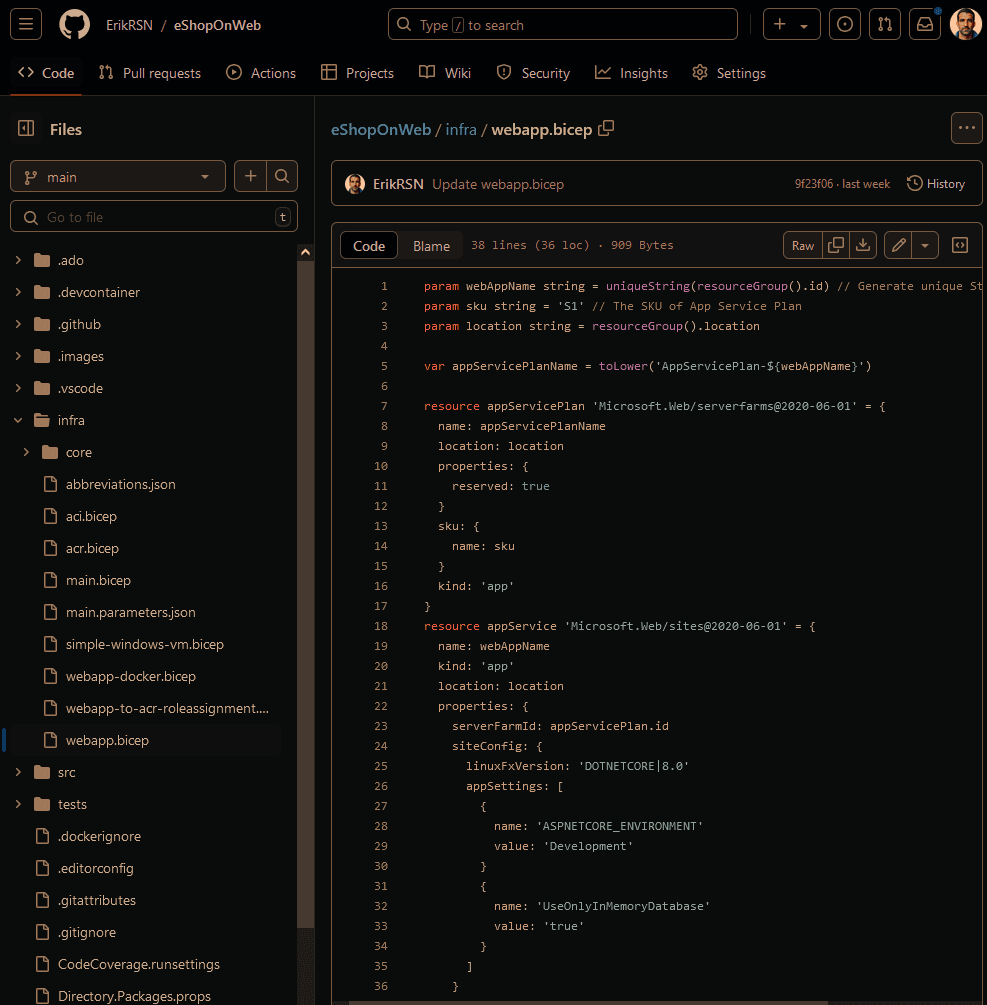987x1005 pixels.
Task: Open the user profile avatar menu
Action: point(965,24)
